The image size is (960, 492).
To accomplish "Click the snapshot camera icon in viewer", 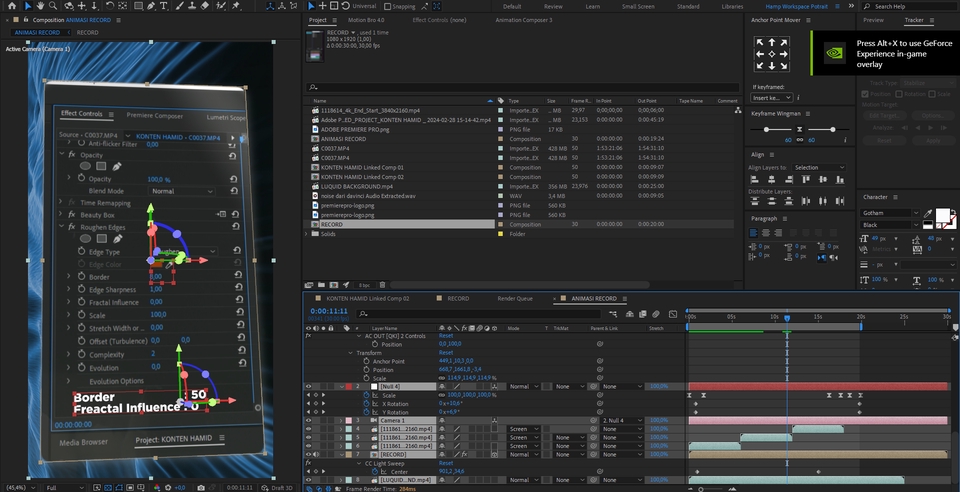I will 201,488.
